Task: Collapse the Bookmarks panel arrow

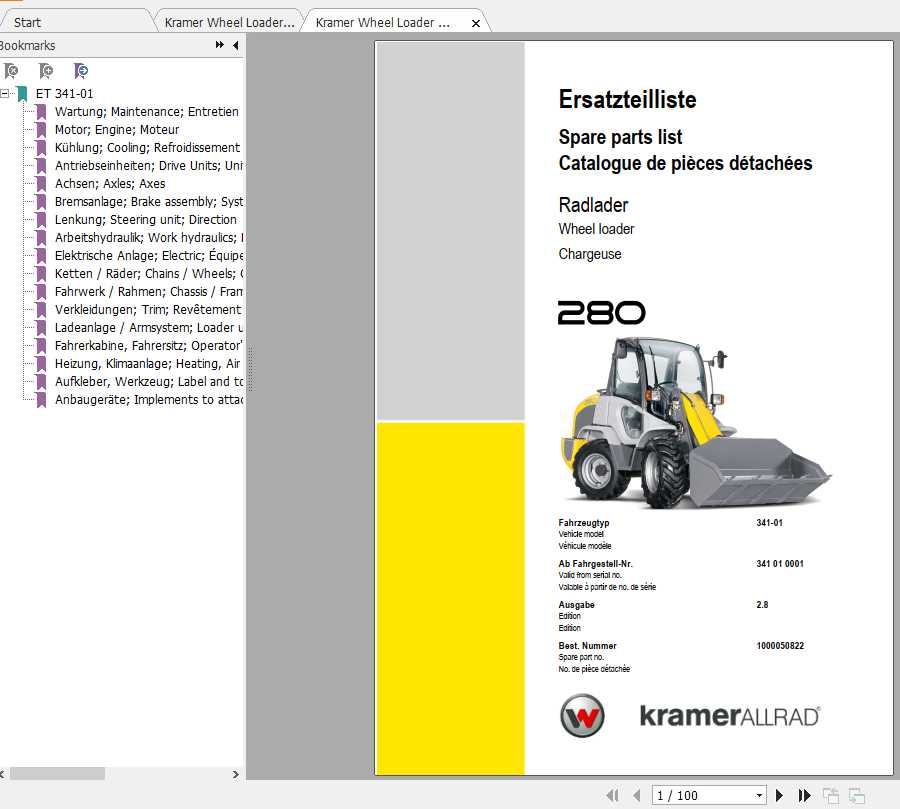Action: click(x=235, y=45)
